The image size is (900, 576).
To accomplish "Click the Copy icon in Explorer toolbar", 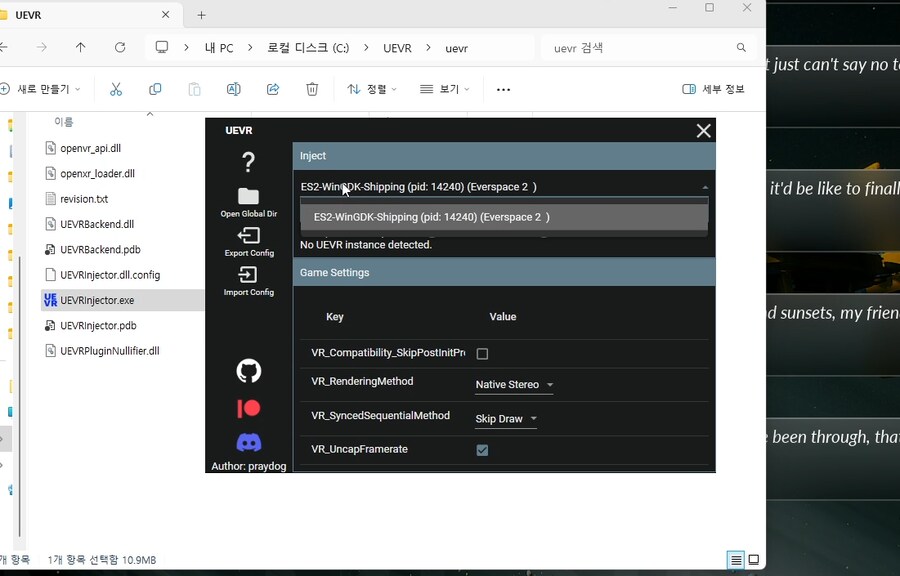I will click(x=155, y=89).
